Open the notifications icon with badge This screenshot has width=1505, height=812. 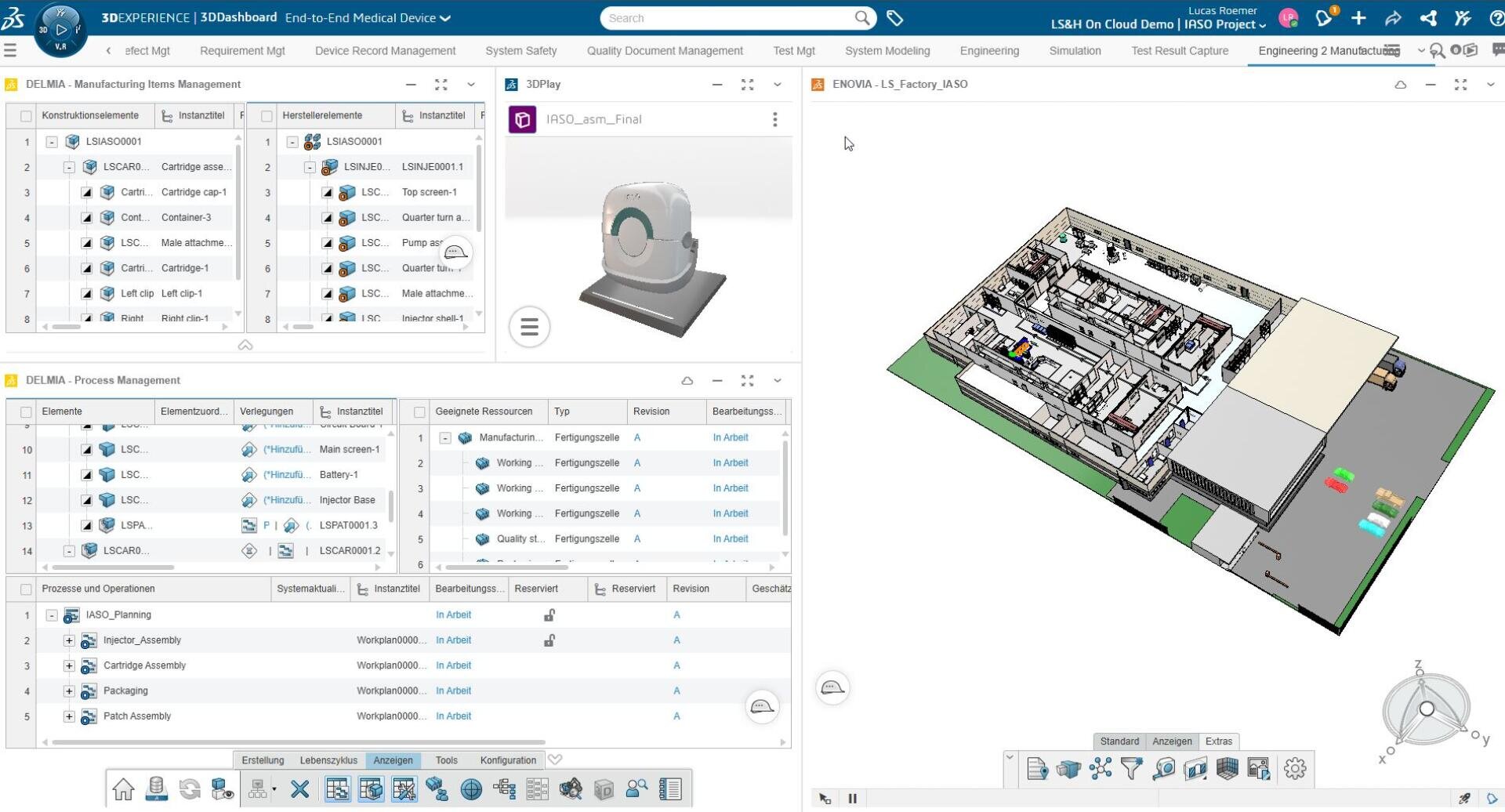(1325, 17)
